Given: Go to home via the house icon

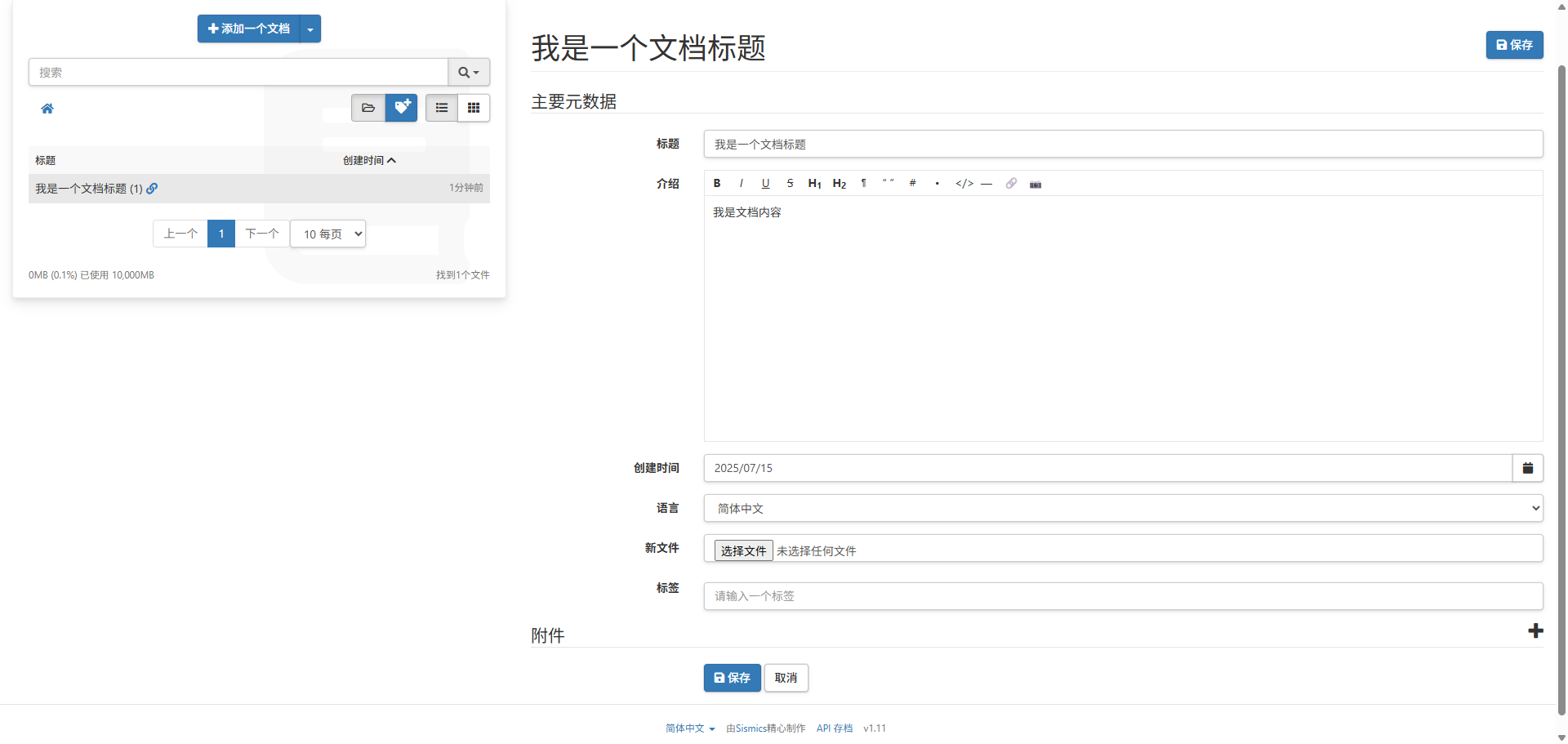Looking at the screenshot, I should pyautogui.click(x=47, y=108).
